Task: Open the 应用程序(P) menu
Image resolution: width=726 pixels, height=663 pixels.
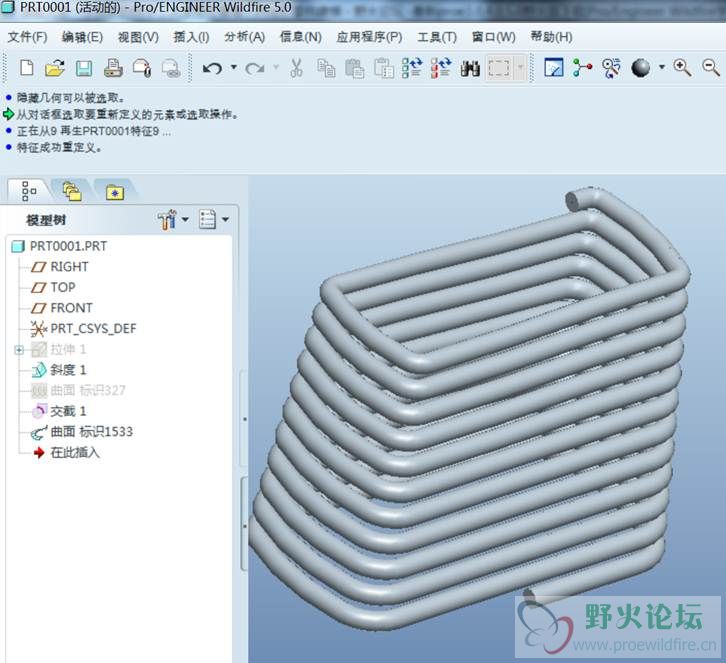Action: (369, 37)
